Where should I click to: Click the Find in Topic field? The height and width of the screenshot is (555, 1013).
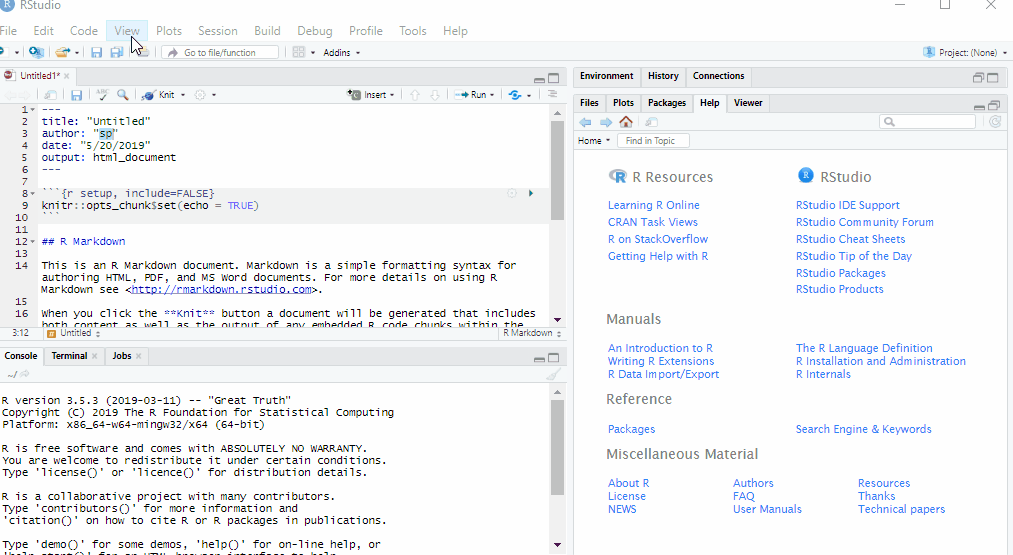click(x=653, y=141)
